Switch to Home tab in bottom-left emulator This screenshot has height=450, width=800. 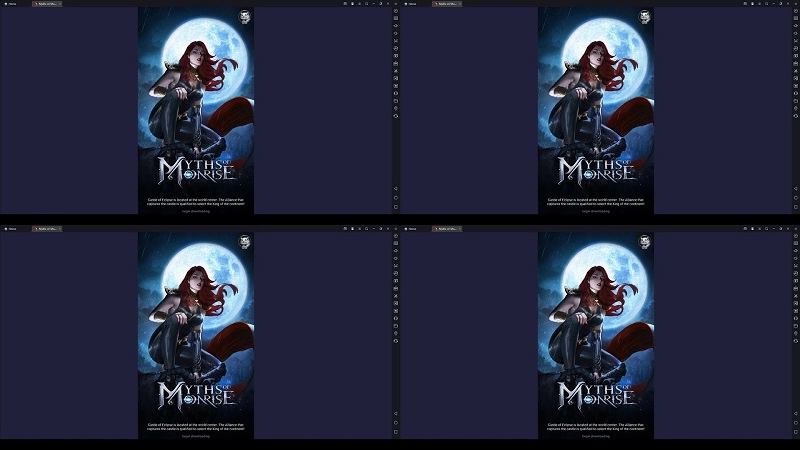point(10,229)
